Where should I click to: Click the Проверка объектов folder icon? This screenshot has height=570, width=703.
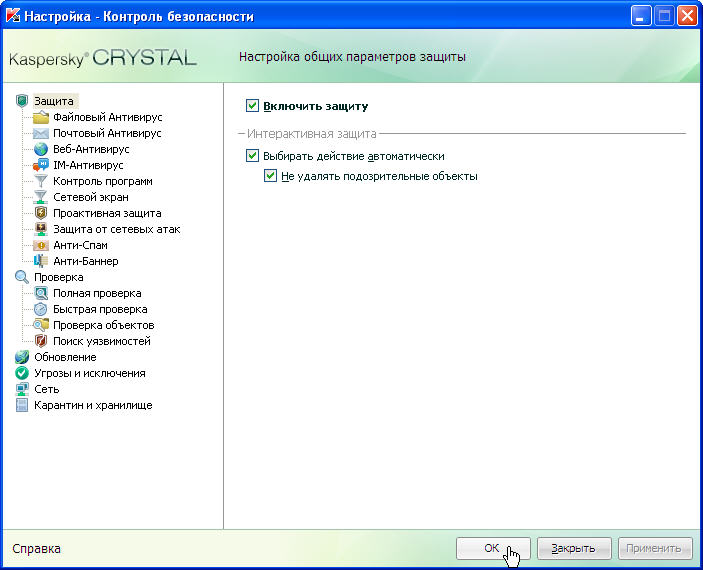tap(40, 325)
